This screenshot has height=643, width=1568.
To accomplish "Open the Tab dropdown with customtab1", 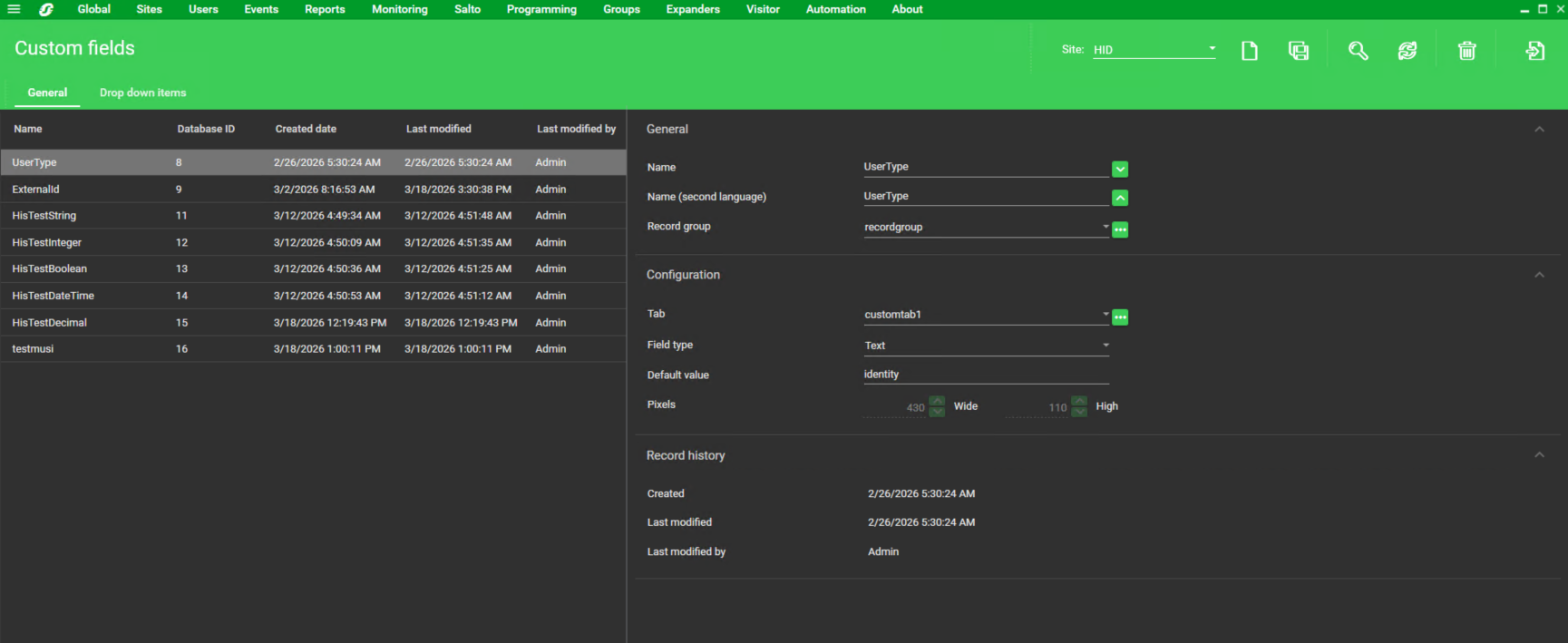I will coord(987,315).
